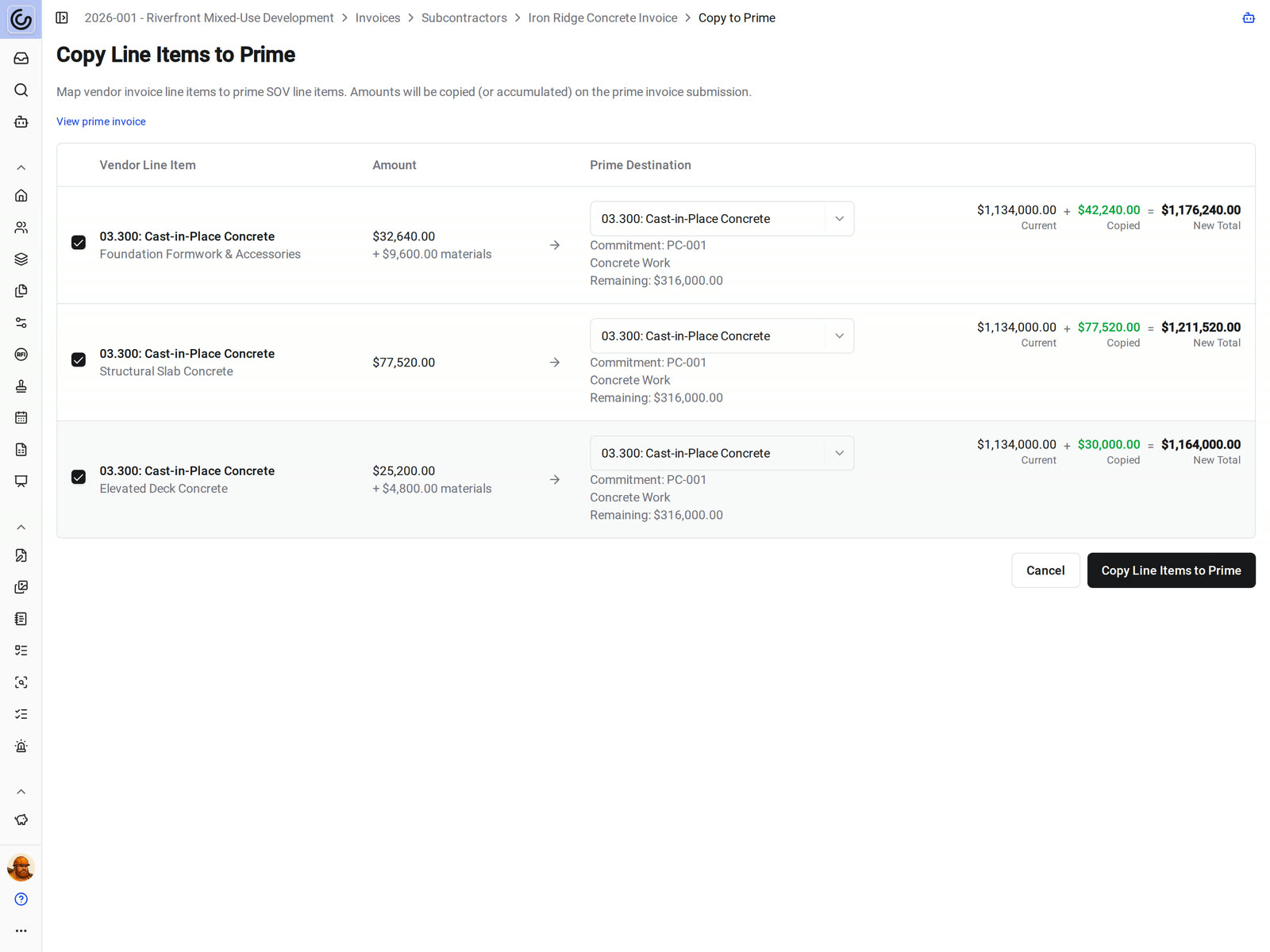Go to Invoices breadcrumb
The height and width of the screenshot is (952, 1270).
[378, 17]
